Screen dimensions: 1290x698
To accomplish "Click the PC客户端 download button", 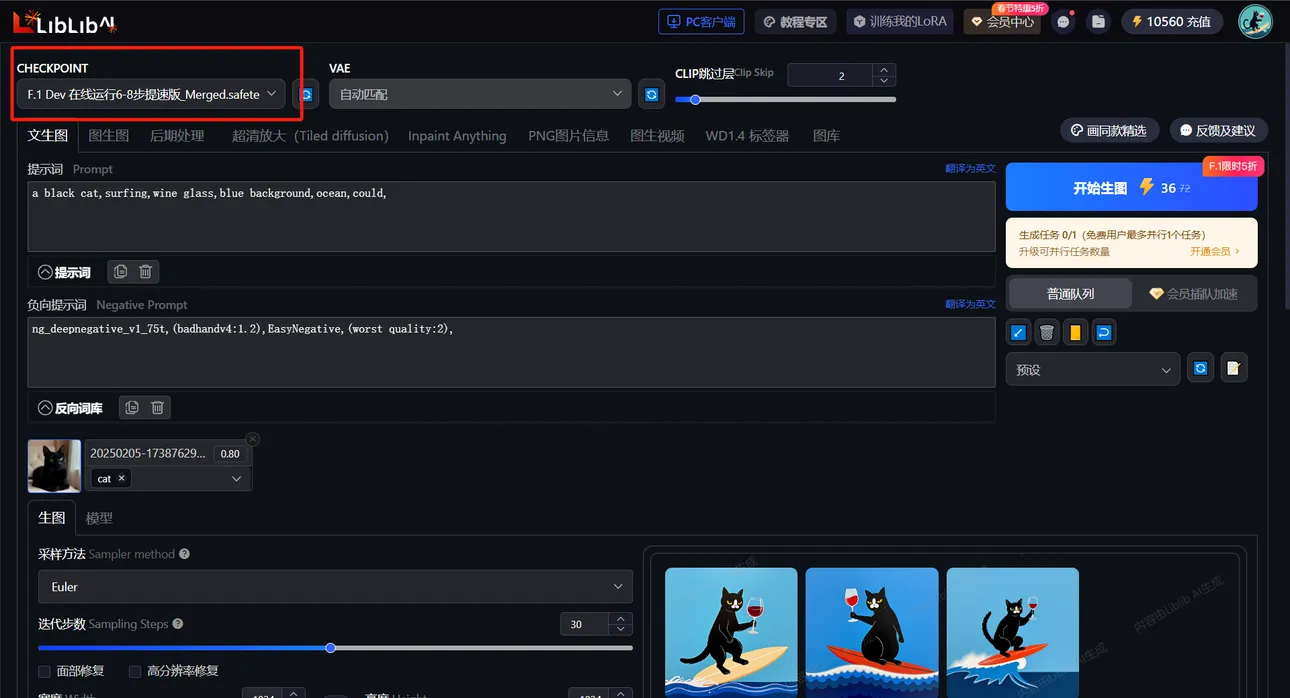I will tap(702, 21).
